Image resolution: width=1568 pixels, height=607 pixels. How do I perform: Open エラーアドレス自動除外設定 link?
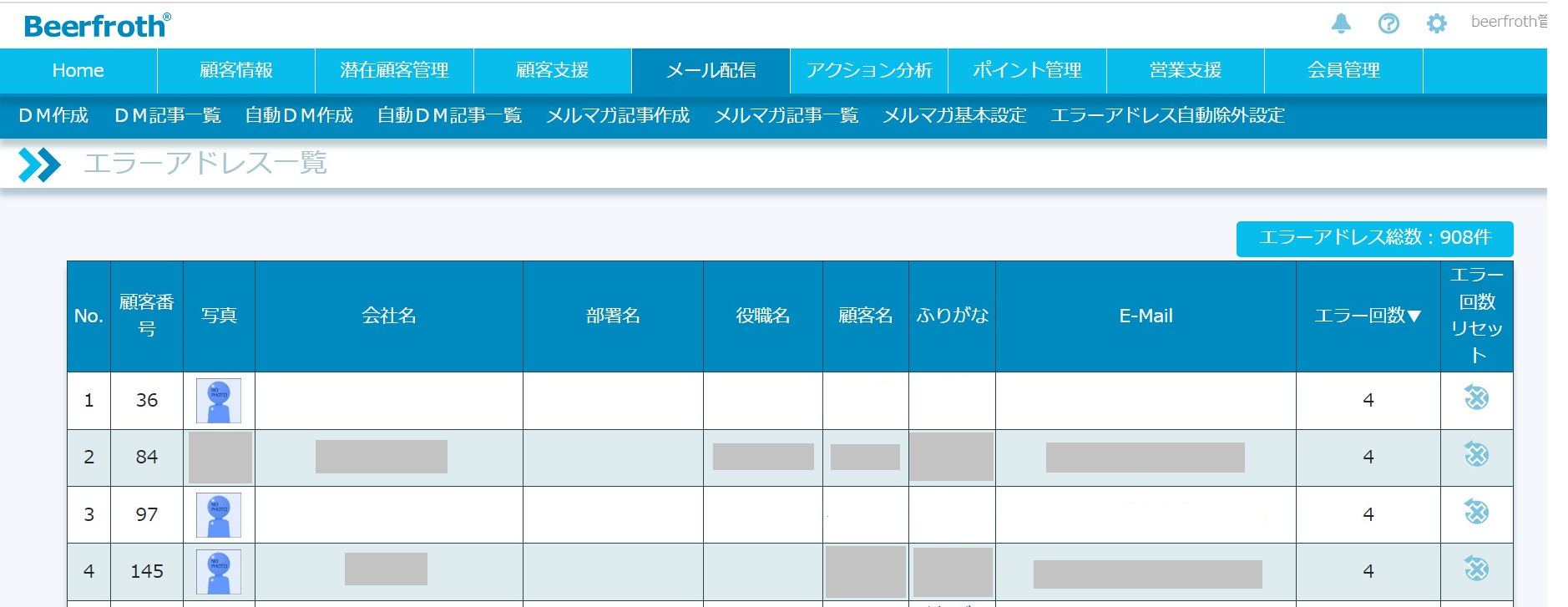(x=1167, y=115)
